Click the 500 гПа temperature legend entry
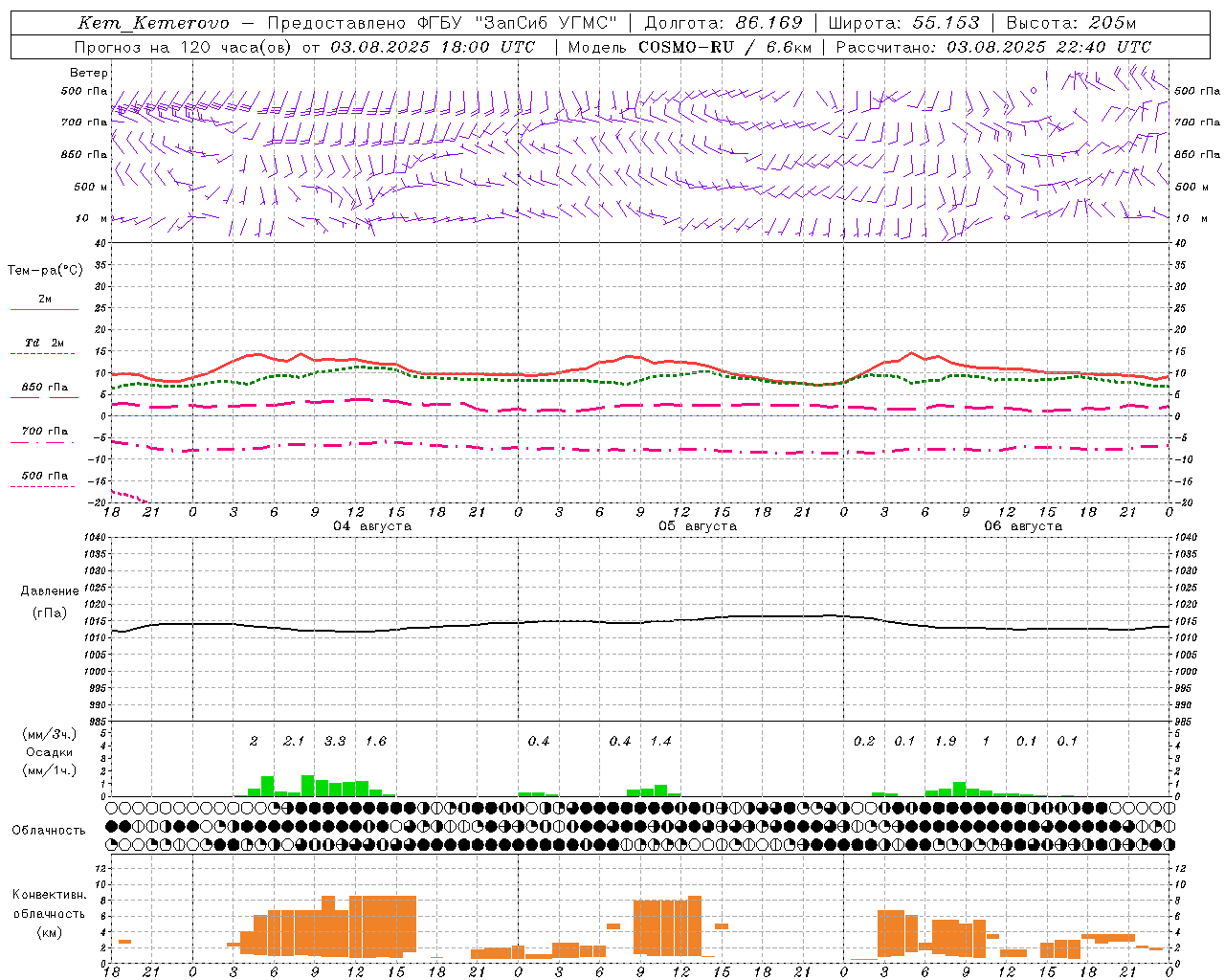 [44, 479]
